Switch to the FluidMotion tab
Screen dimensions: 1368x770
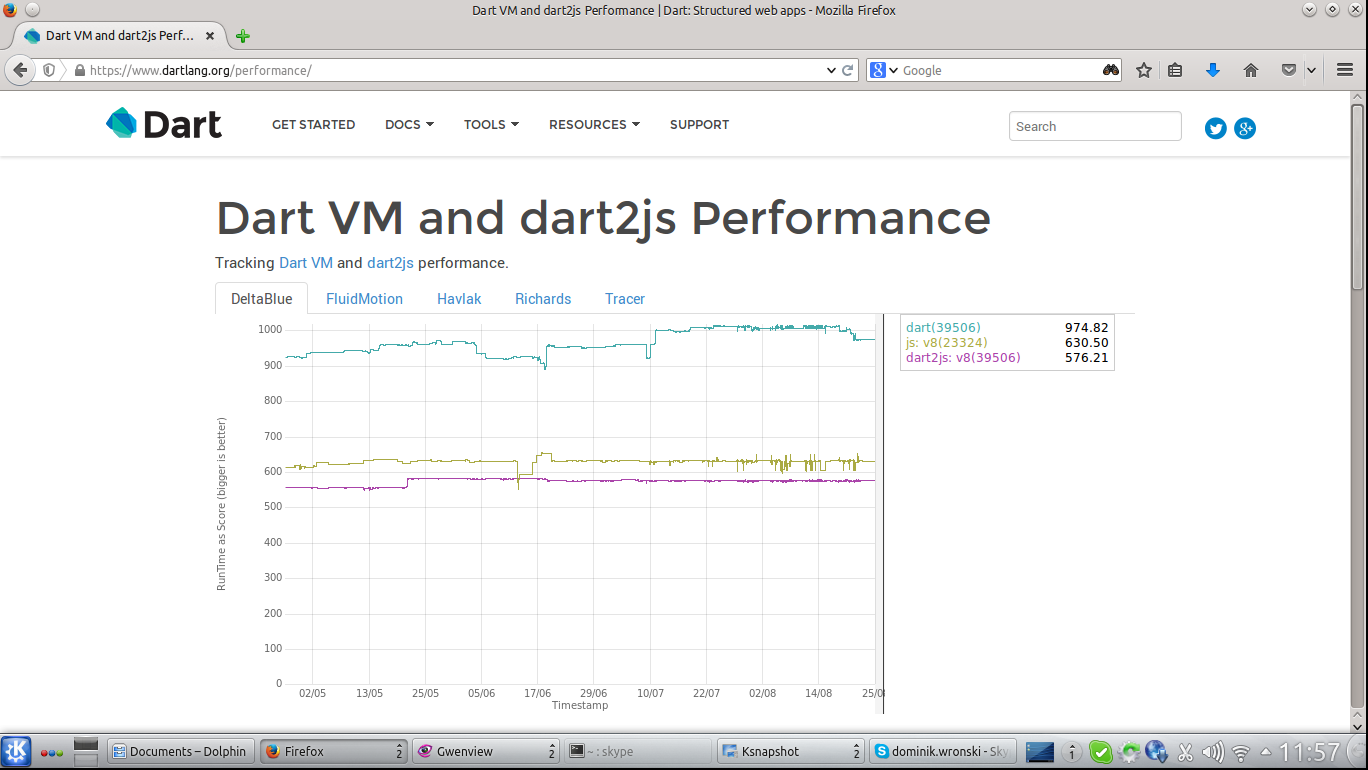(364, 299)
